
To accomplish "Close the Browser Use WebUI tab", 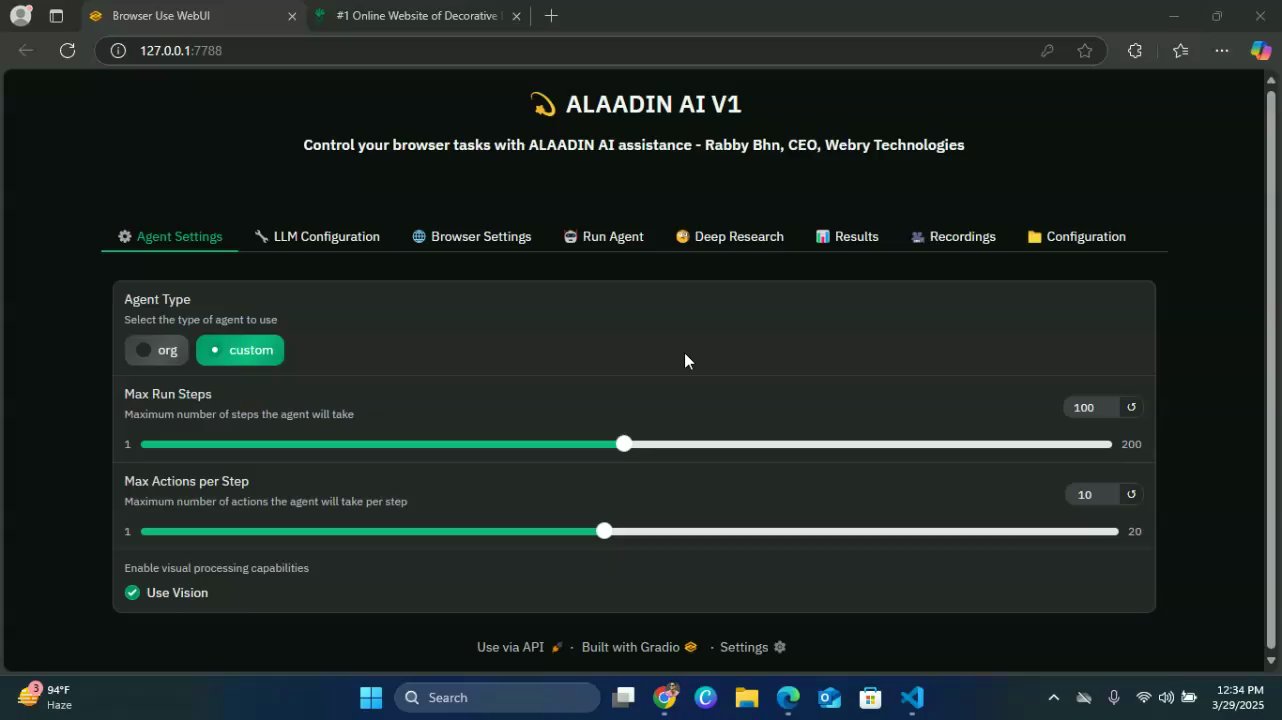I will click(292, 16).
